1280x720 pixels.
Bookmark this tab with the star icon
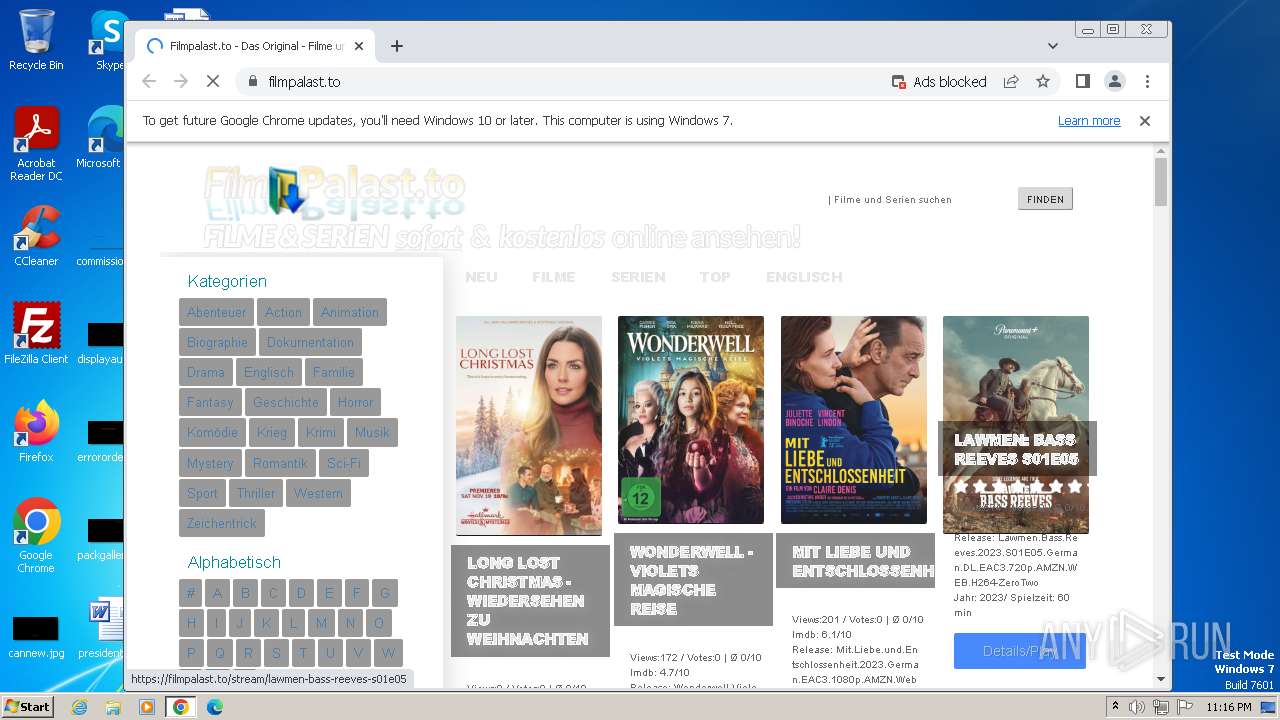(x=1043, y=81)
